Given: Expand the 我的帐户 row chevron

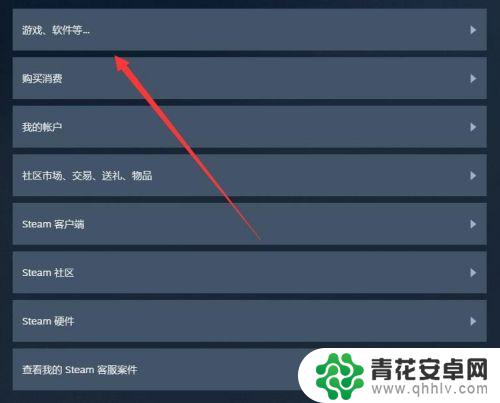Looking at the screenshot, I should 473,127.
